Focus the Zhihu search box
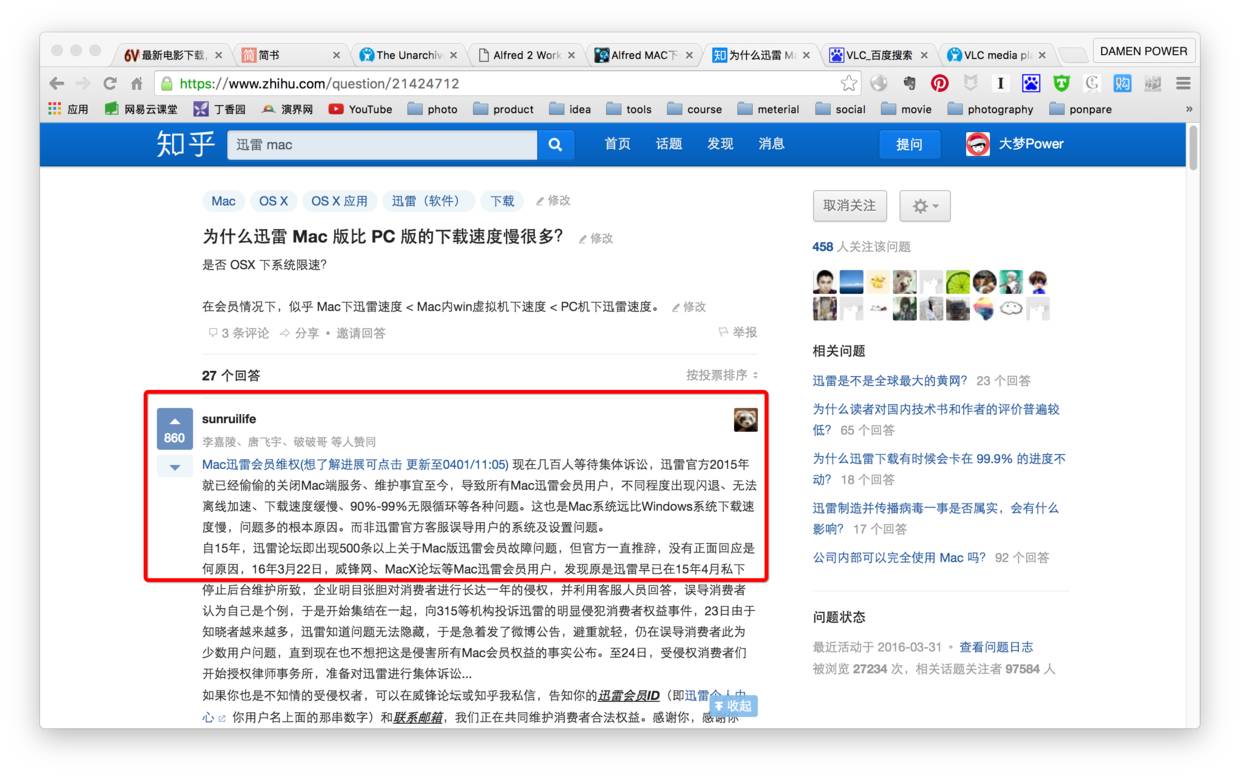Screen dimensions: 1240x776 pos(383,145)
